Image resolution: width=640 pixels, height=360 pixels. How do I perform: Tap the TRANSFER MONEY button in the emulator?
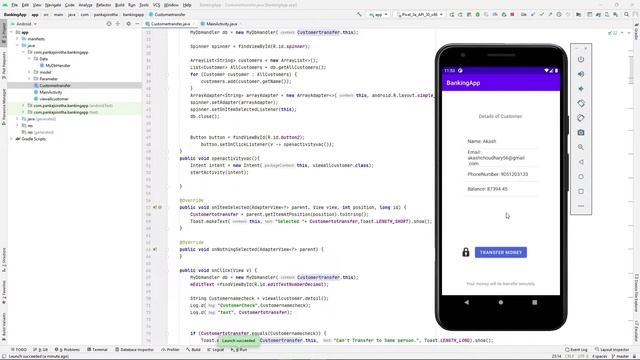tap(501, 253)
